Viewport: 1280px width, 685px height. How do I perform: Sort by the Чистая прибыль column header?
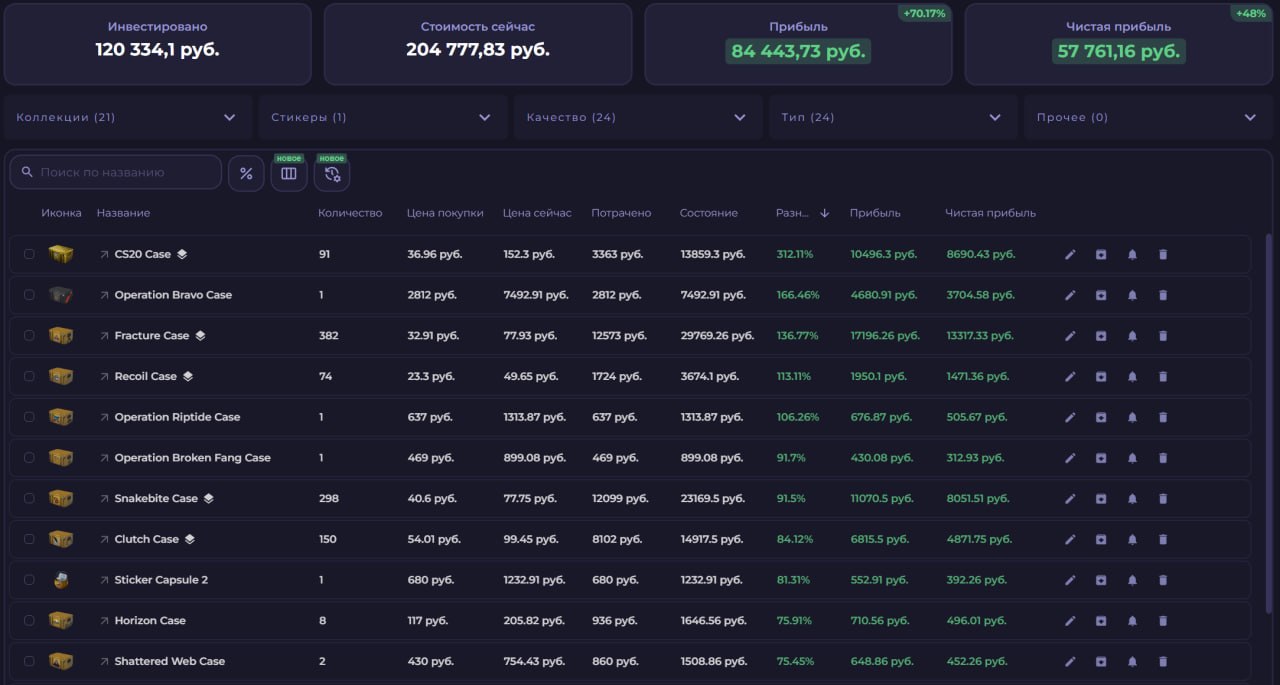[x=990, y=213]
